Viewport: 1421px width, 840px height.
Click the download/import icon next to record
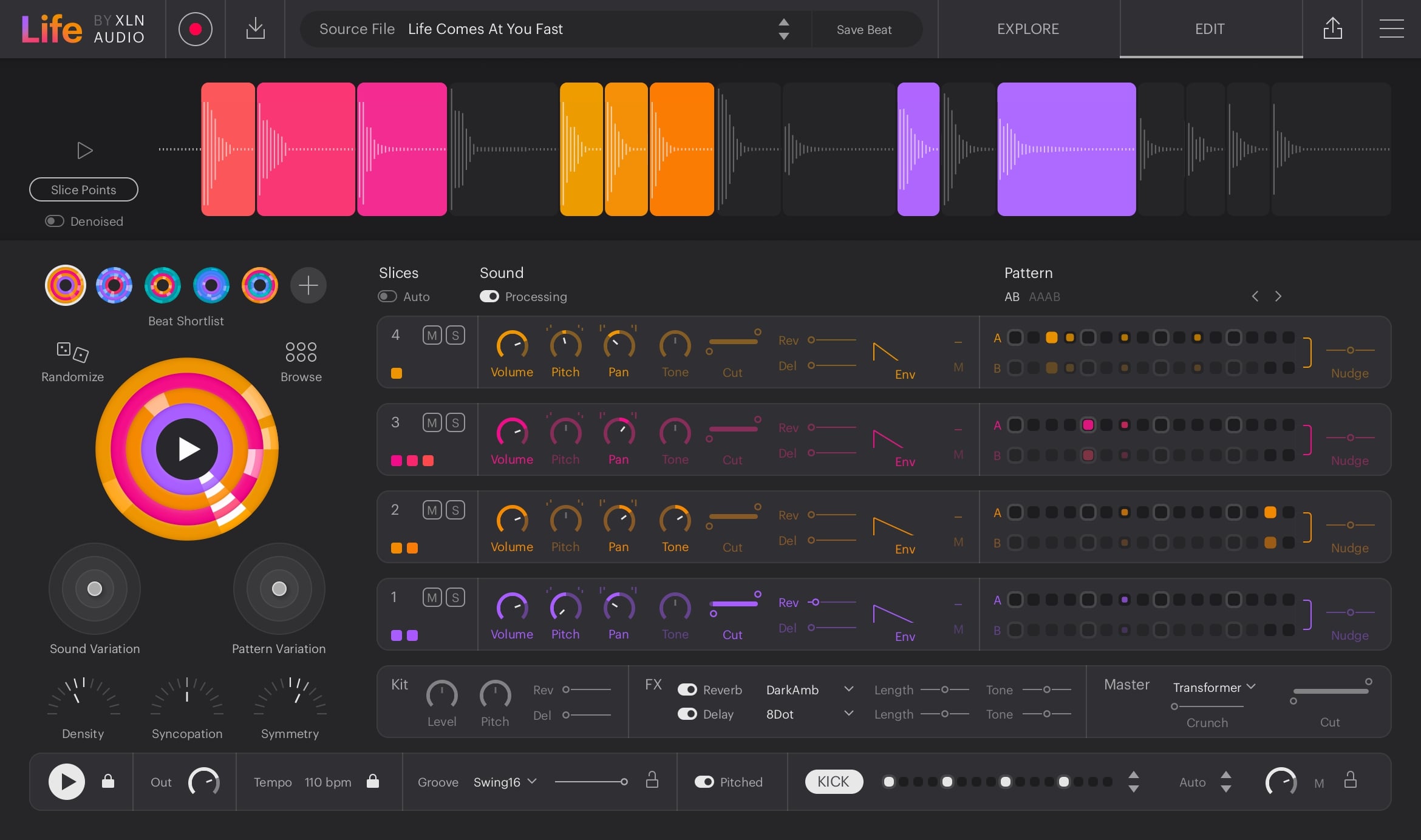[255, 29]
